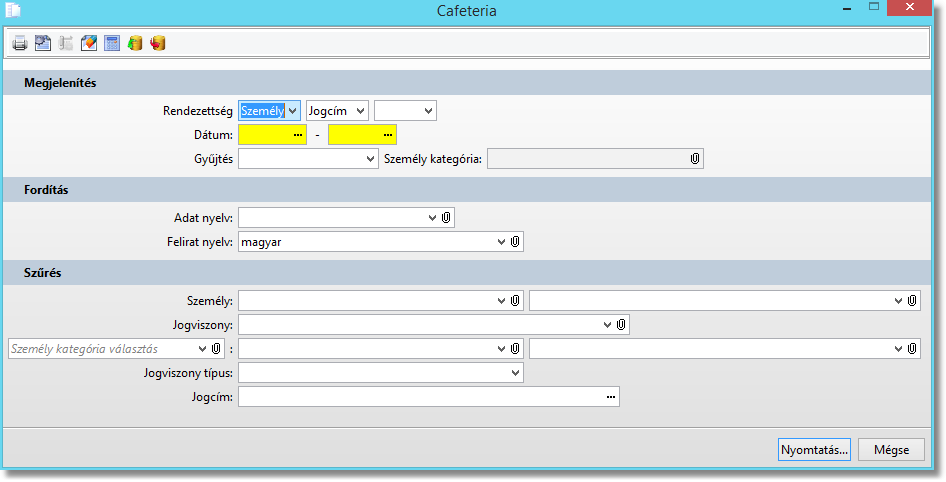
Task: Maximize the Cafeteria window
Action: click(x=874, y=7)
